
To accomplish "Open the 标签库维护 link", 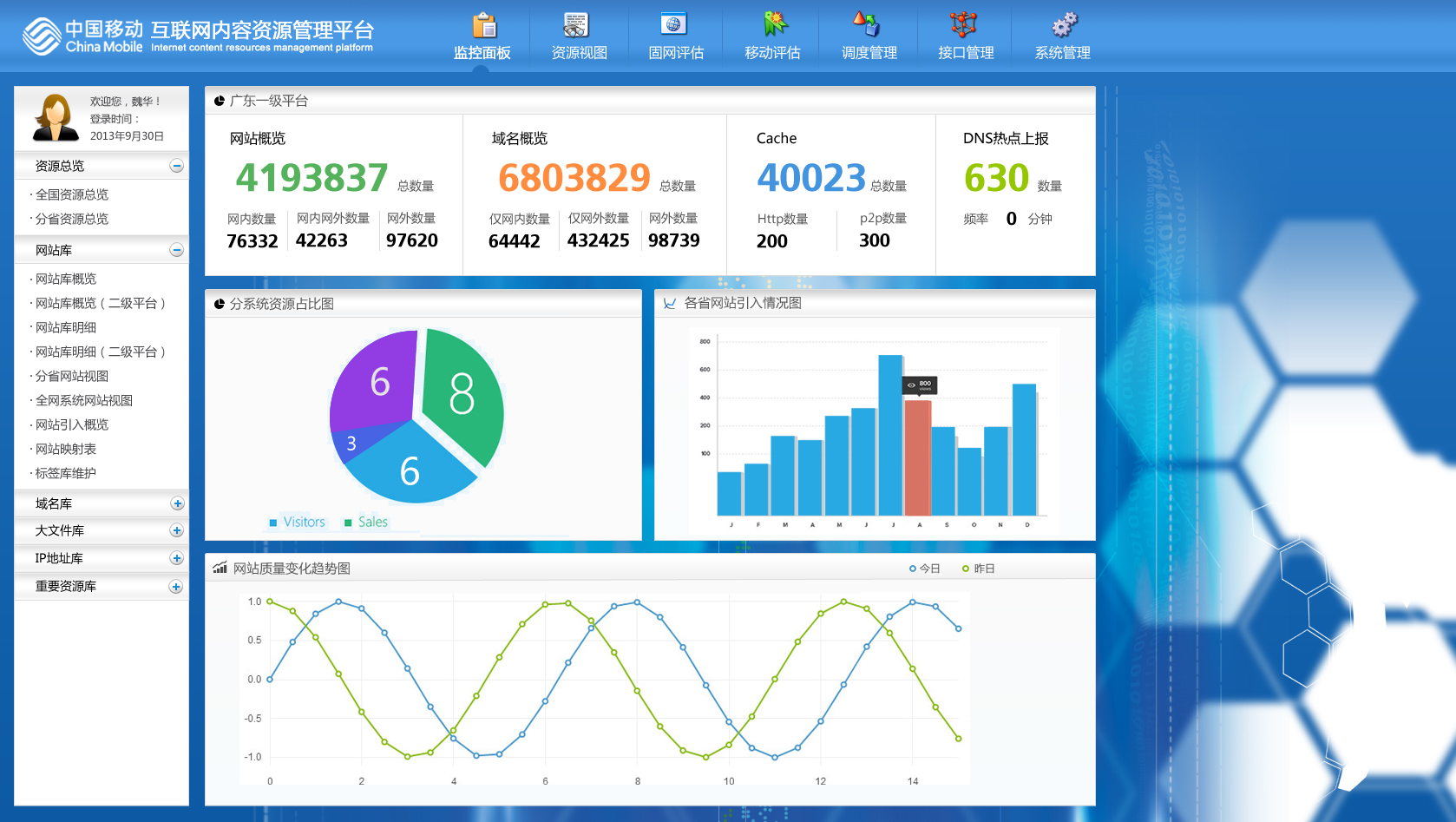I will click(x=66, y=473).
